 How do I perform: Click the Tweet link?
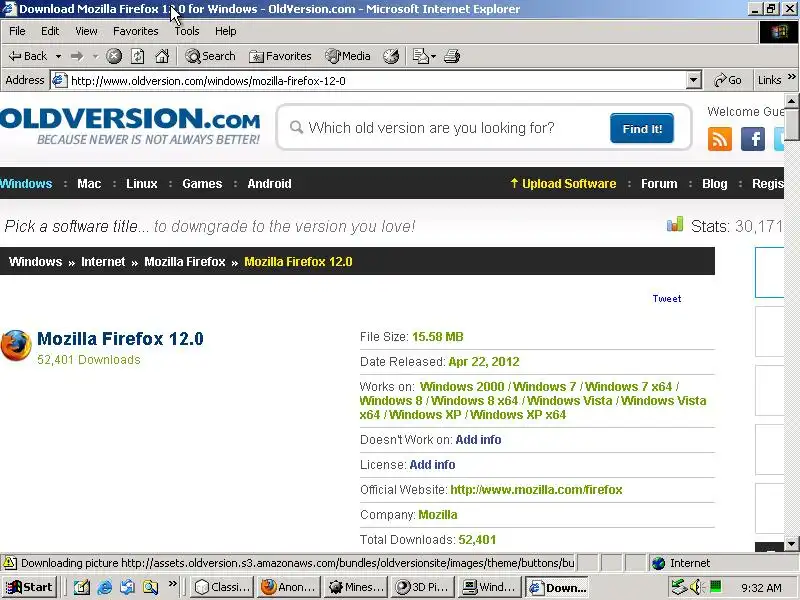(667, 298)
